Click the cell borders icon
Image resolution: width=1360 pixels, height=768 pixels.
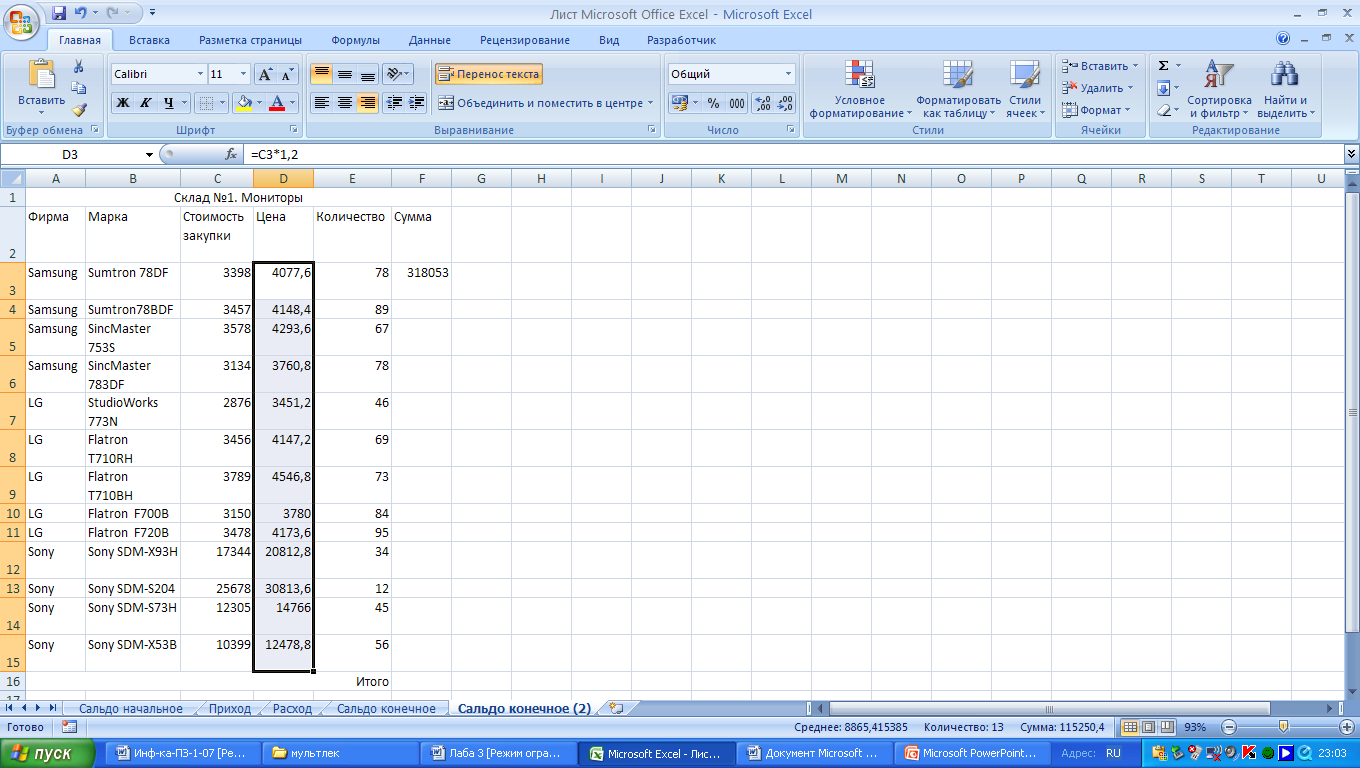[x=205, y=103]
